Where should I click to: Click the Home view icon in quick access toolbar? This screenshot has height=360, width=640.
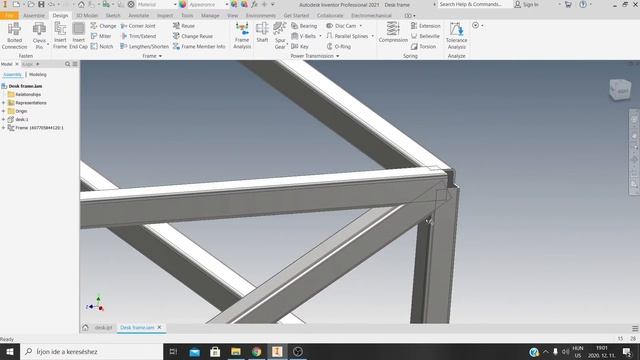point(81,4)
